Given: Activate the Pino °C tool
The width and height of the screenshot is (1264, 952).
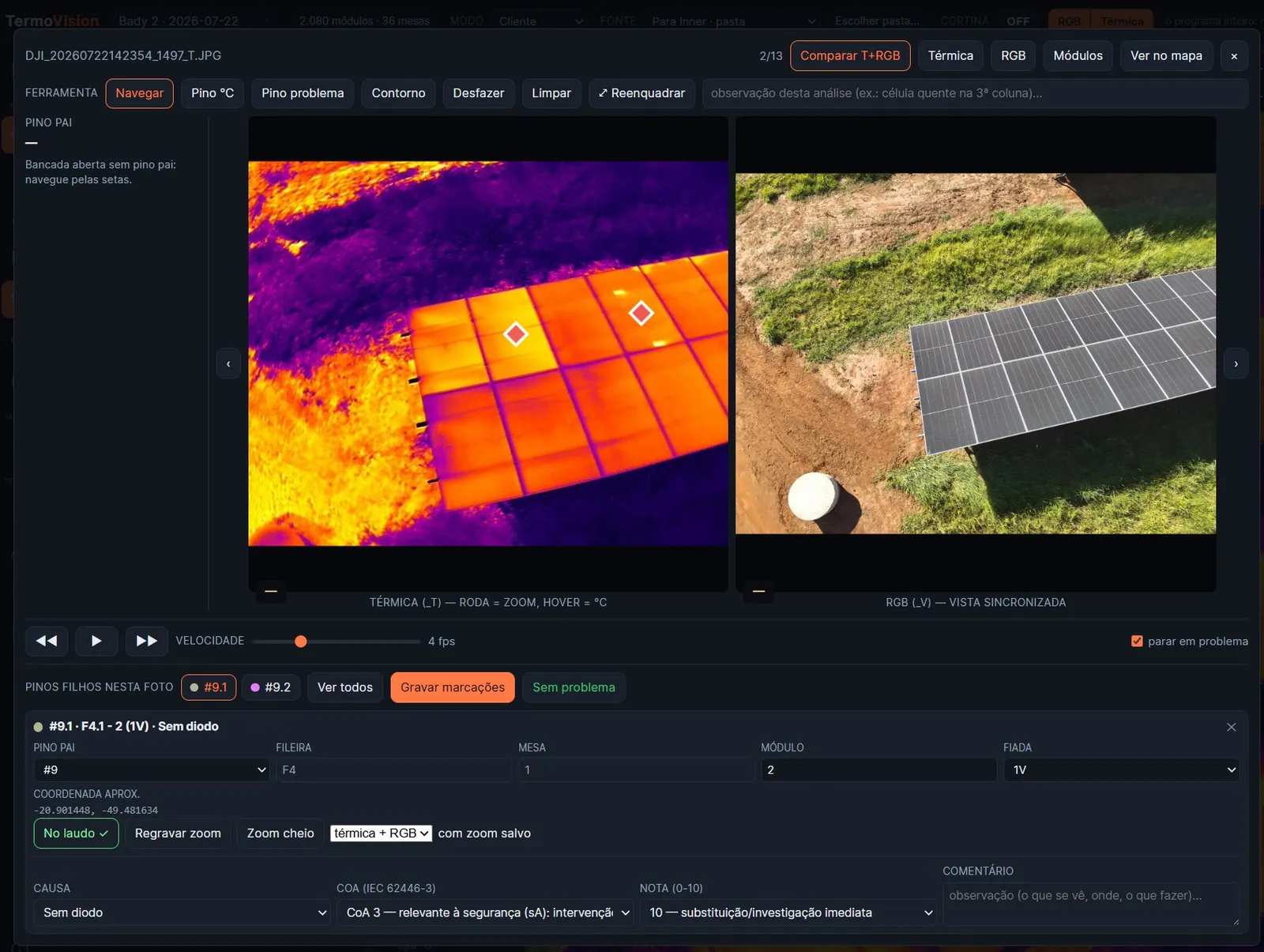Looking at the screenshot, I should pyautogui.click(x=213, y=93).
